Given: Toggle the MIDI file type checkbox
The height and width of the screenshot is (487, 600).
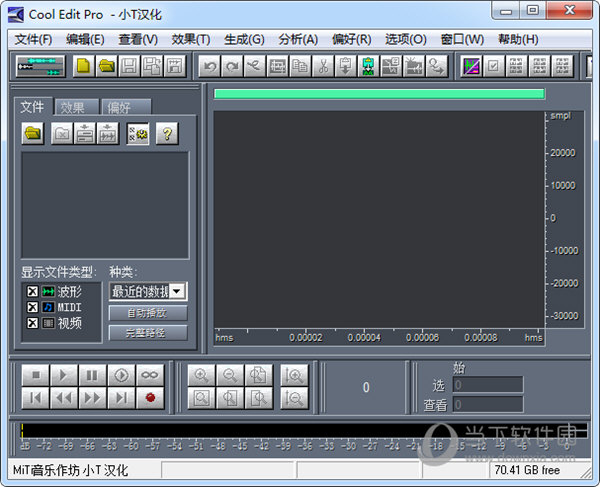Looking at the screenshot, I should (33, 307).
